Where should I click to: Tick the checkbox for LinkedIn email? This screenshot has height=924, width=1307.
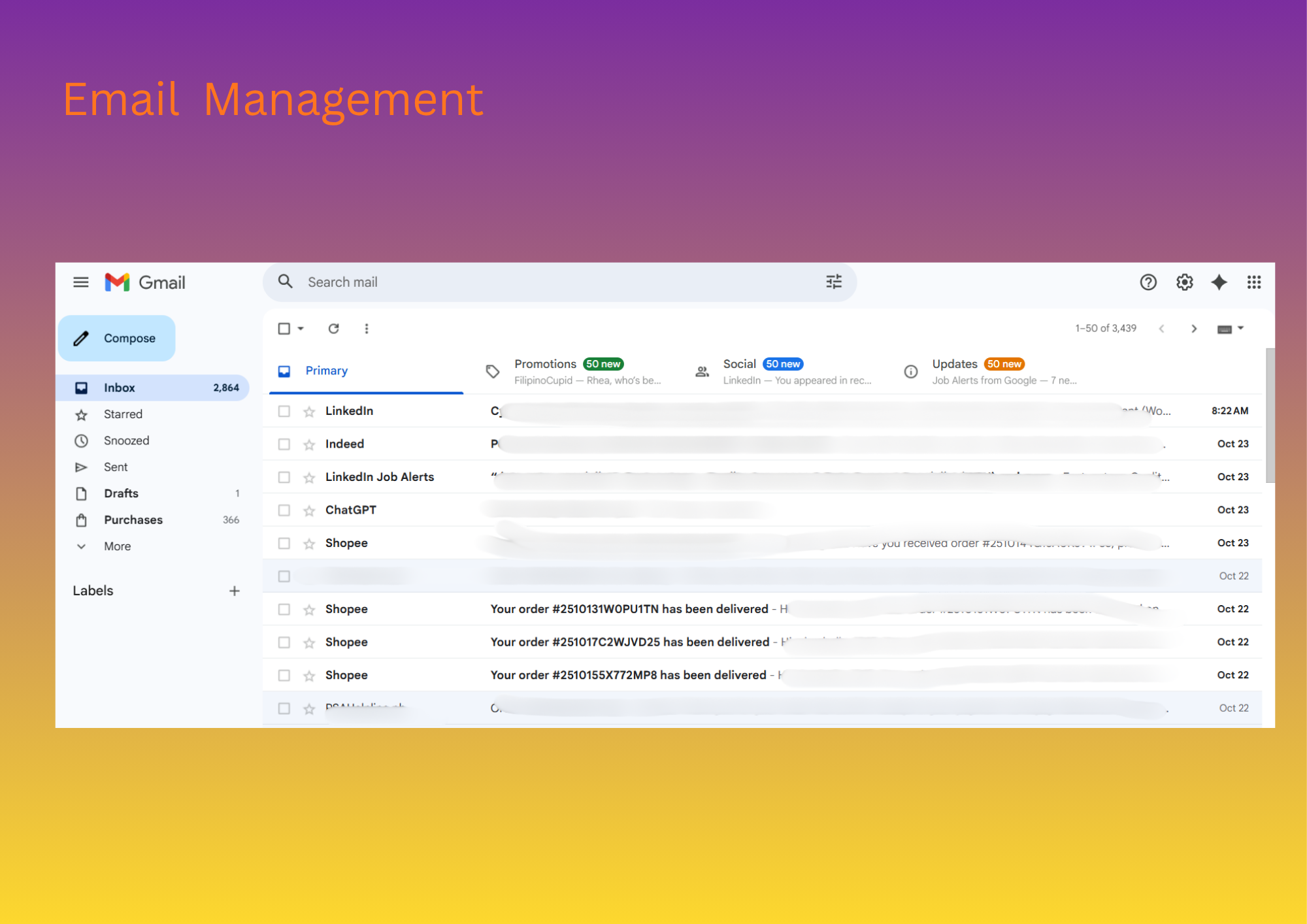click(284, 411)
